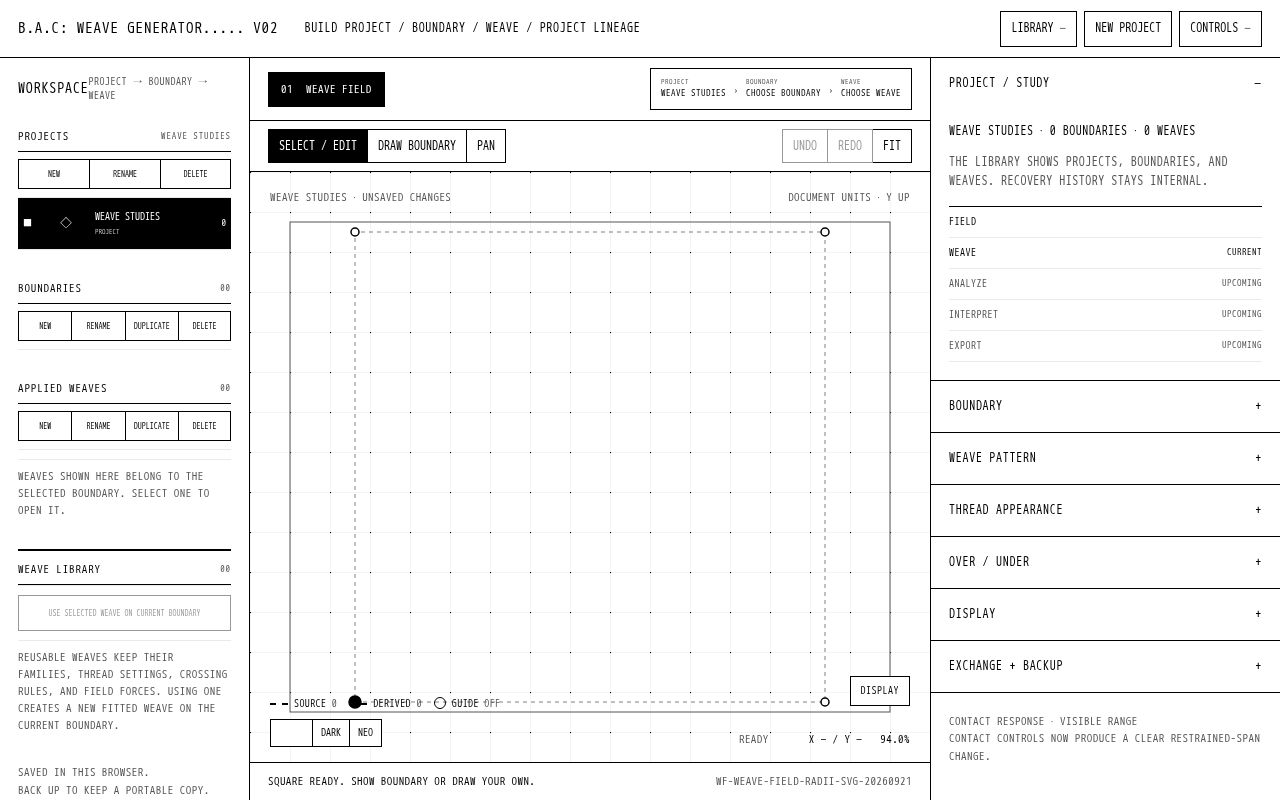This screenshot has width=1280, height=800.
Task: Switch theme to Dark
Action: 331,733
